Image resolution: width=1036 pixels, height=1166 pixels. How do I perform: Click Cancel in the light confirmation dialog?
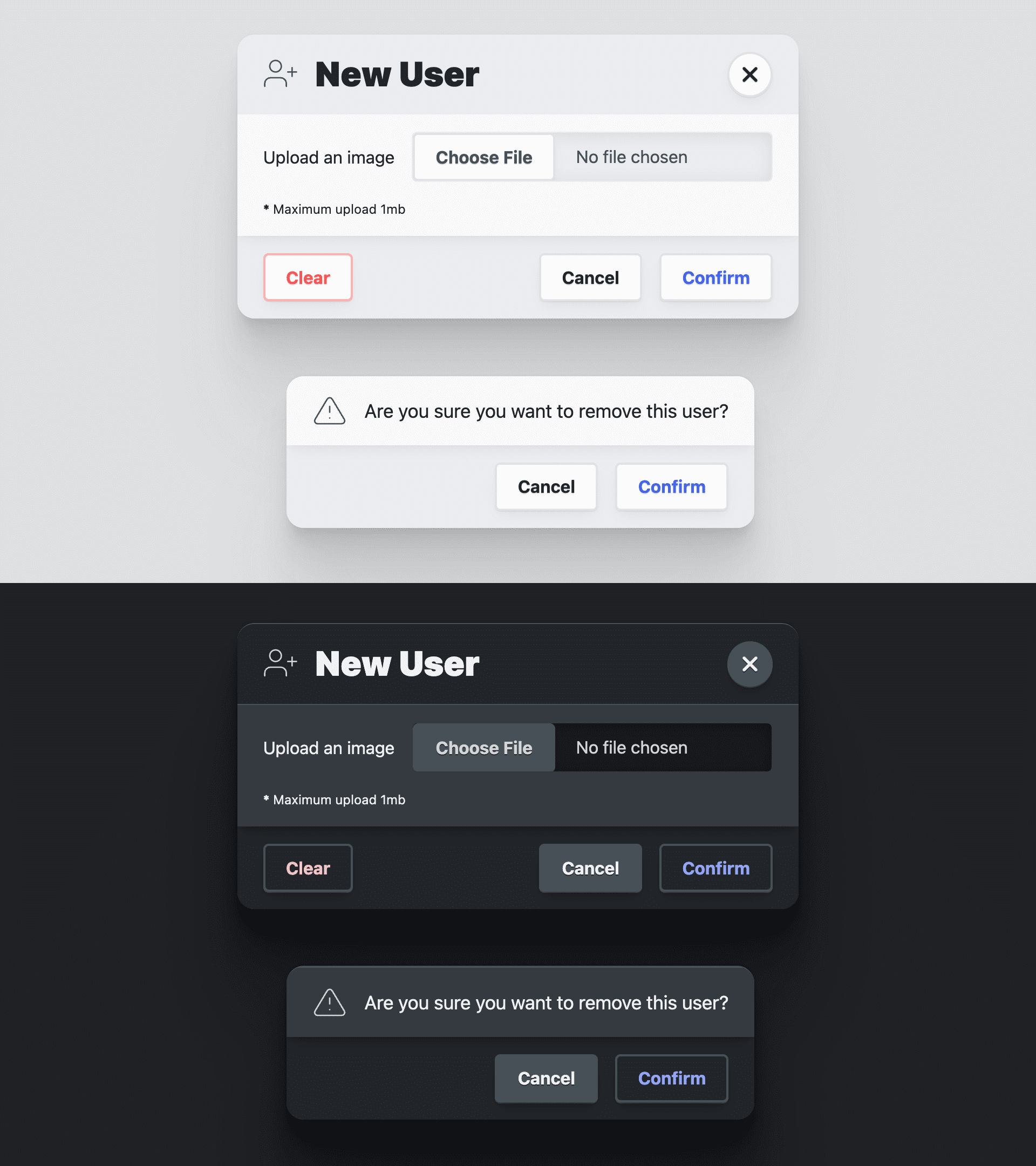(546, 487)
